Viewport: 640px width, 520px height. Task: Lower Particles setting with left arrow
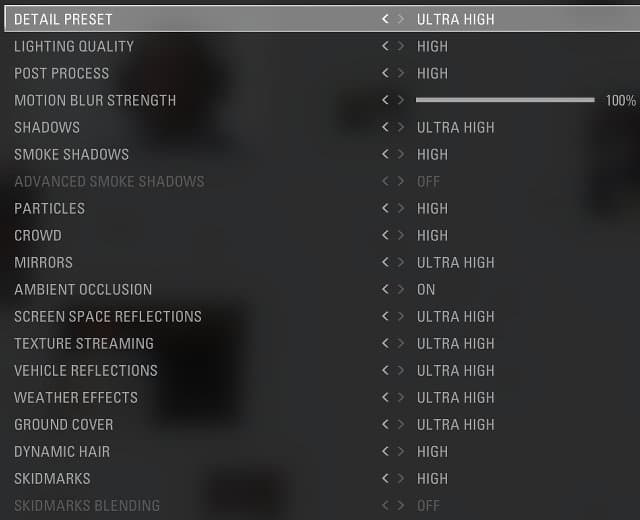[385, 208]
